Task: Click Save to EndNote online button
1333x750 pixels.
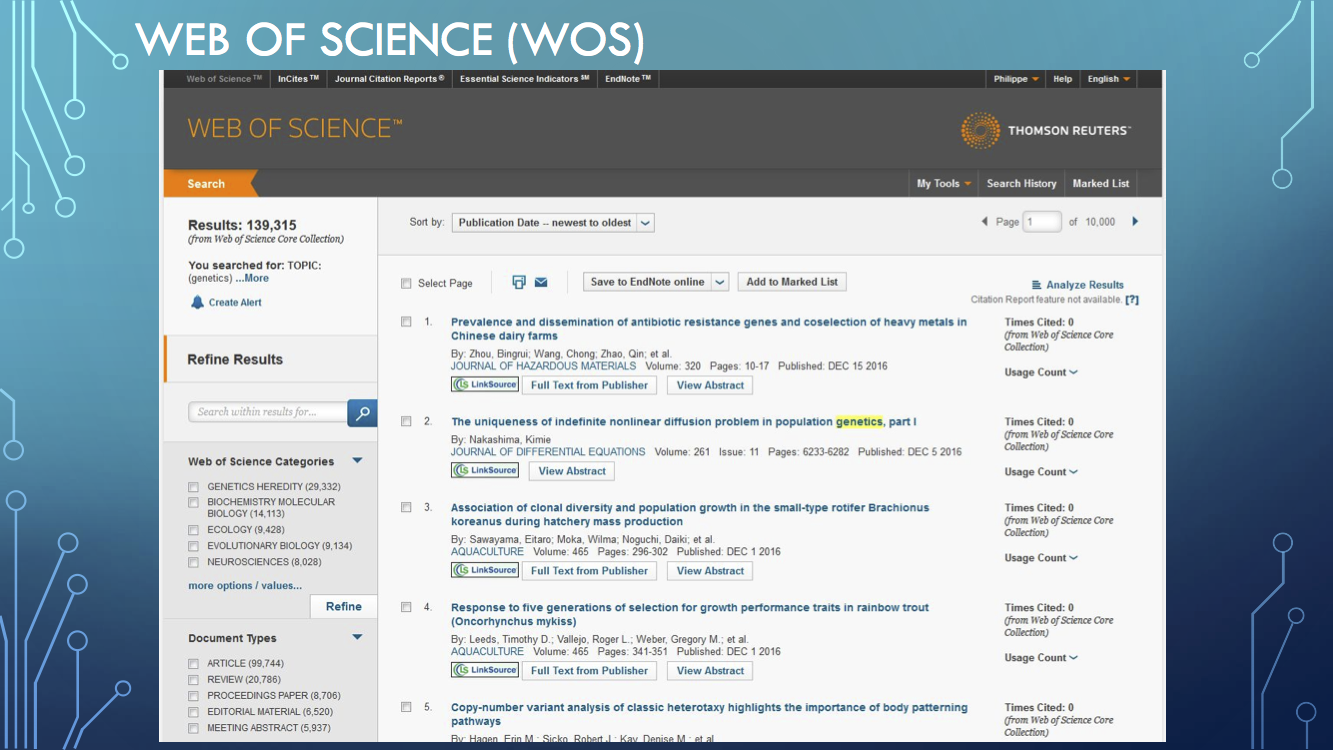Action: tap(647, 282)
